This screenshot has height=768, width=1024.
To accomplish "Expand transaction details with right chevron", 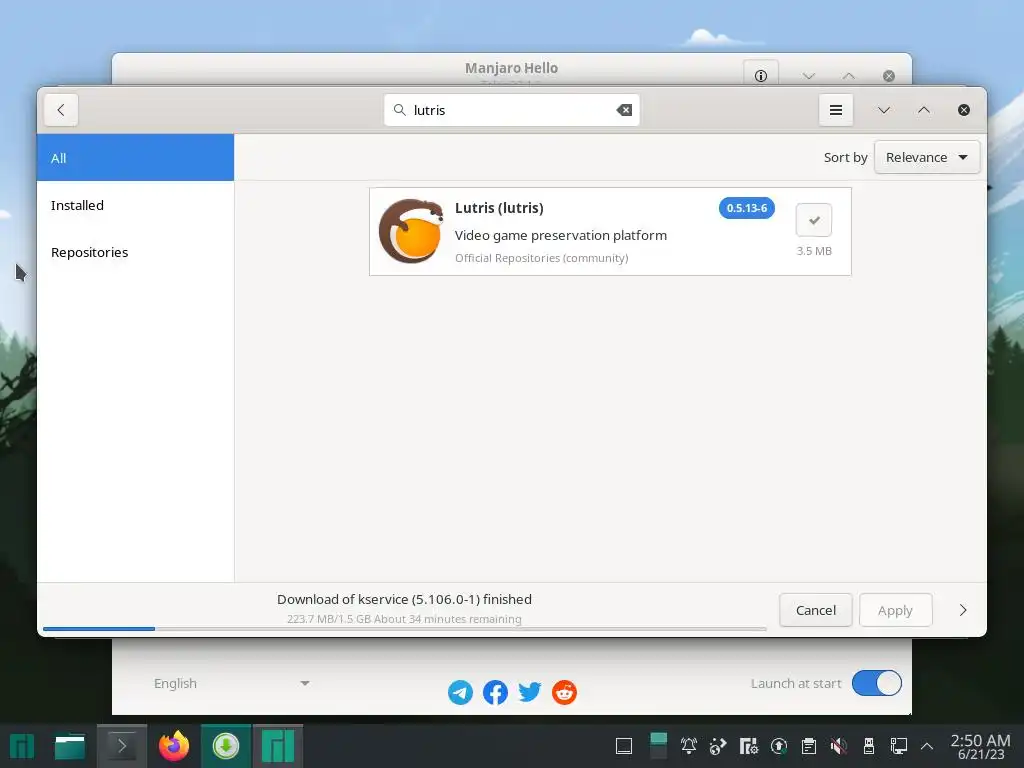I will click(963, 610).
